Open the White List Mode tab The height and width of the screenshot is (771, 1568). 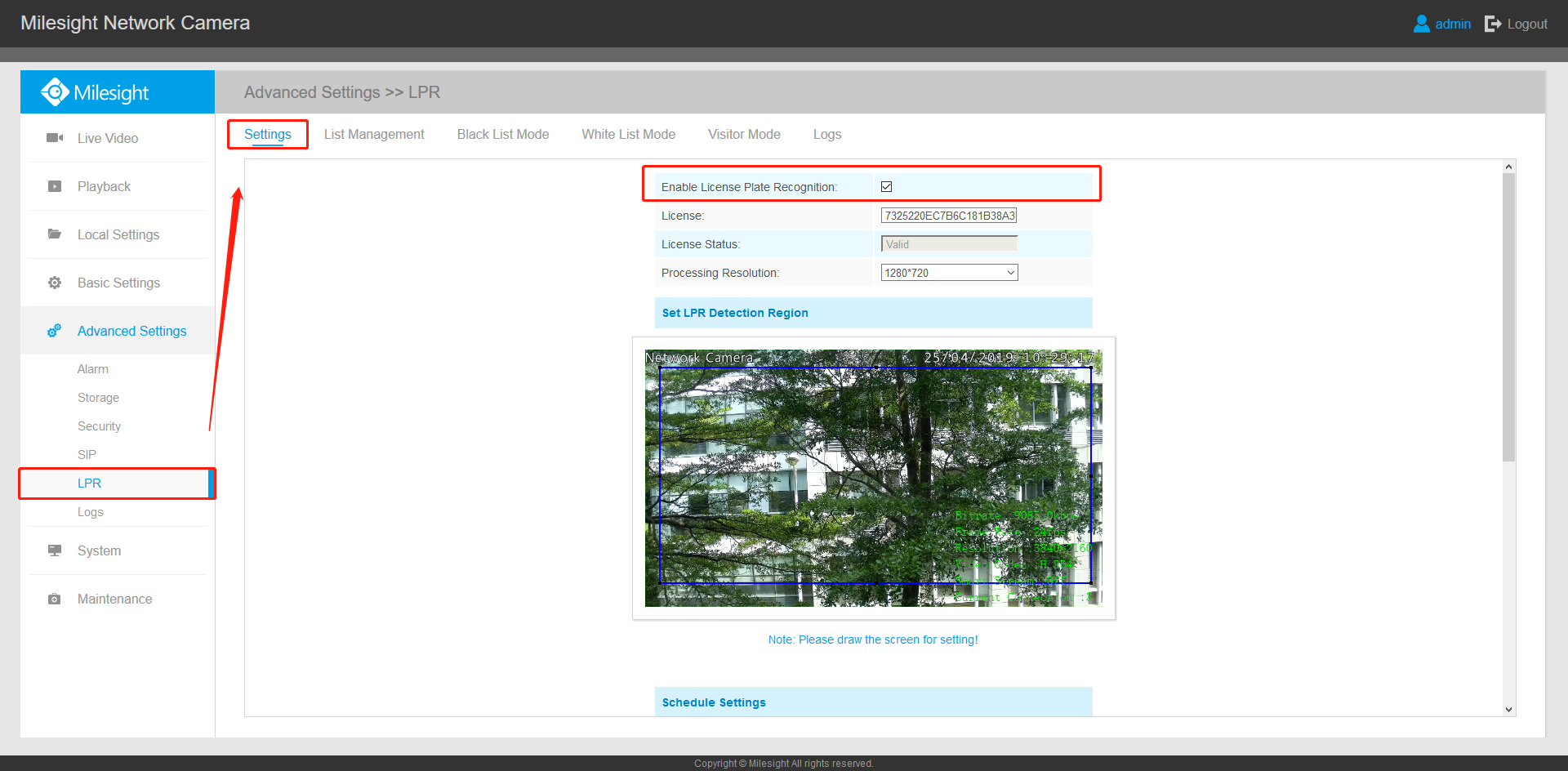629,134
